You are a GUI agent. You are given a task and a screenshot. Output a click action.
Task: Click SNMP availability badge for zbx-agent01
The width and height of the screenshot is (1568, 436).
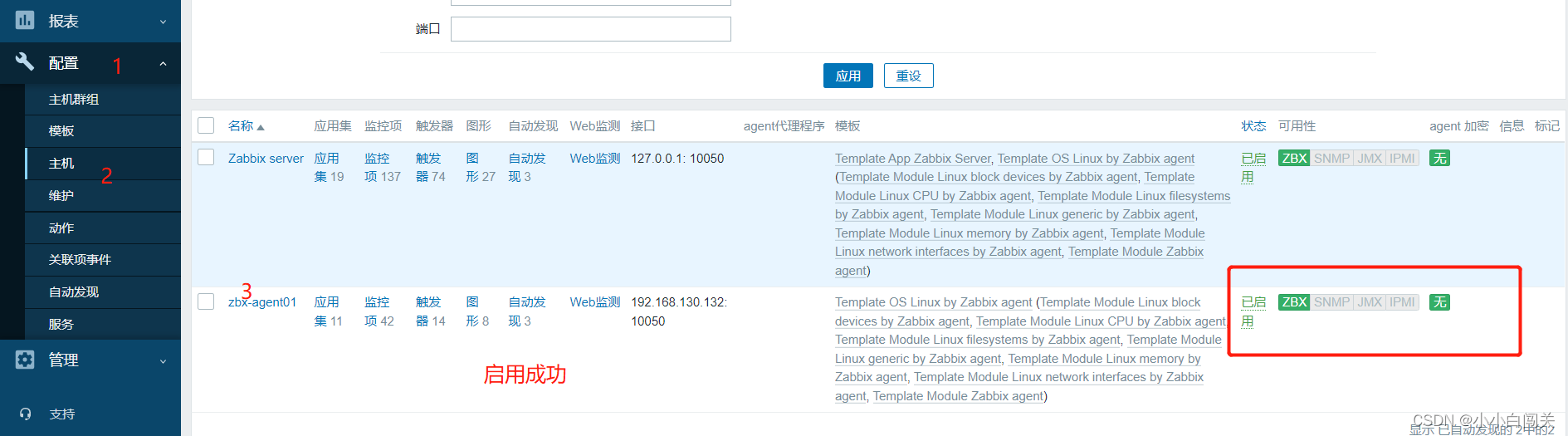[1331, 302]
